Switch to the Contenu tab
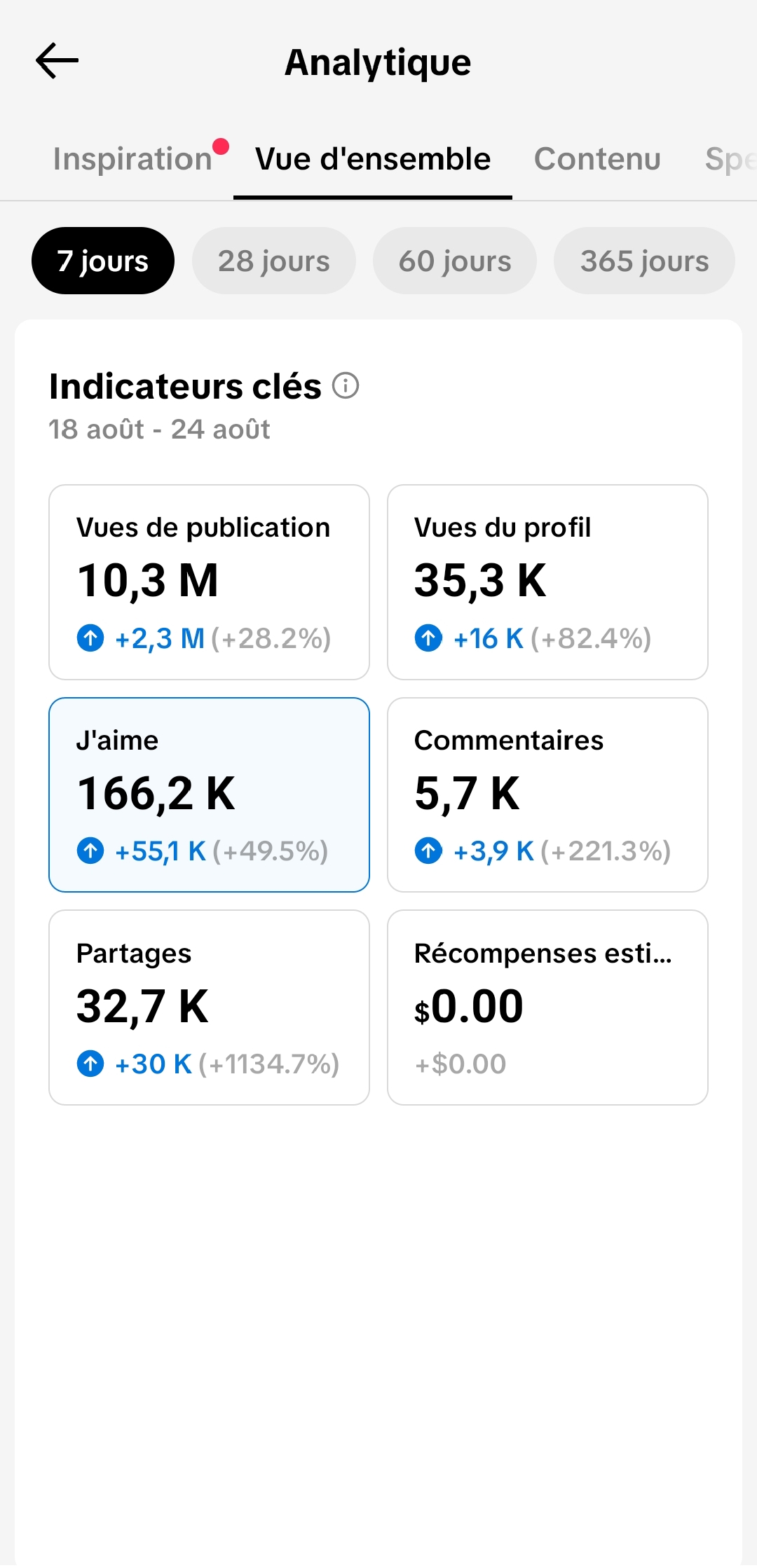 (597, 159)
